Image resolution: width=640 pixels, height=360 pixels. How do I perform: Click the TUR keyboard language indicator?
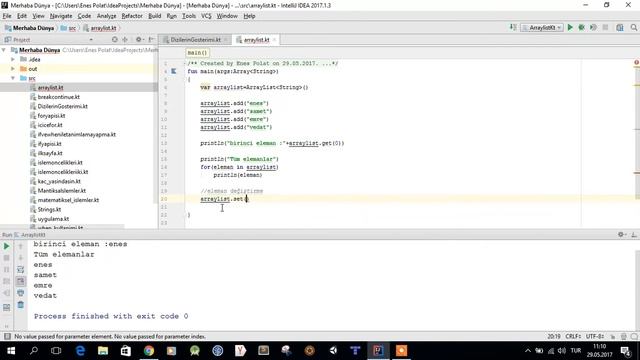point(576,351)
